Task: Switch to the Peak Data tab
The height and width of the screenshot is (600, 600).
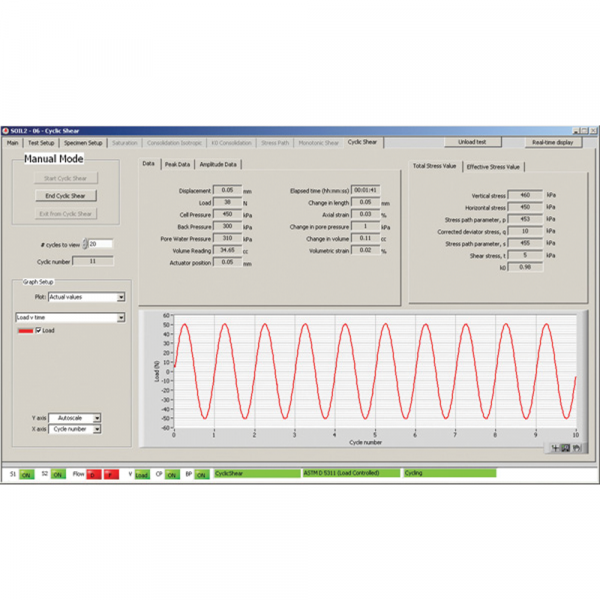Action: 177,163
